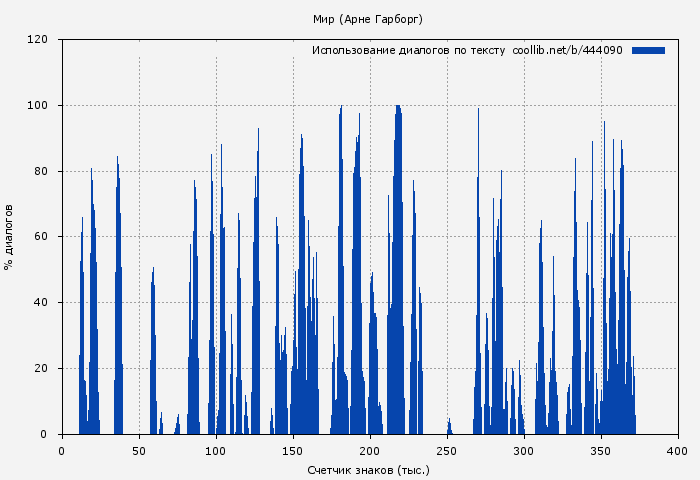This screenshot has height=480, width=700.
Task: Click the small isolated bar near 250
Action: [449, 428]
